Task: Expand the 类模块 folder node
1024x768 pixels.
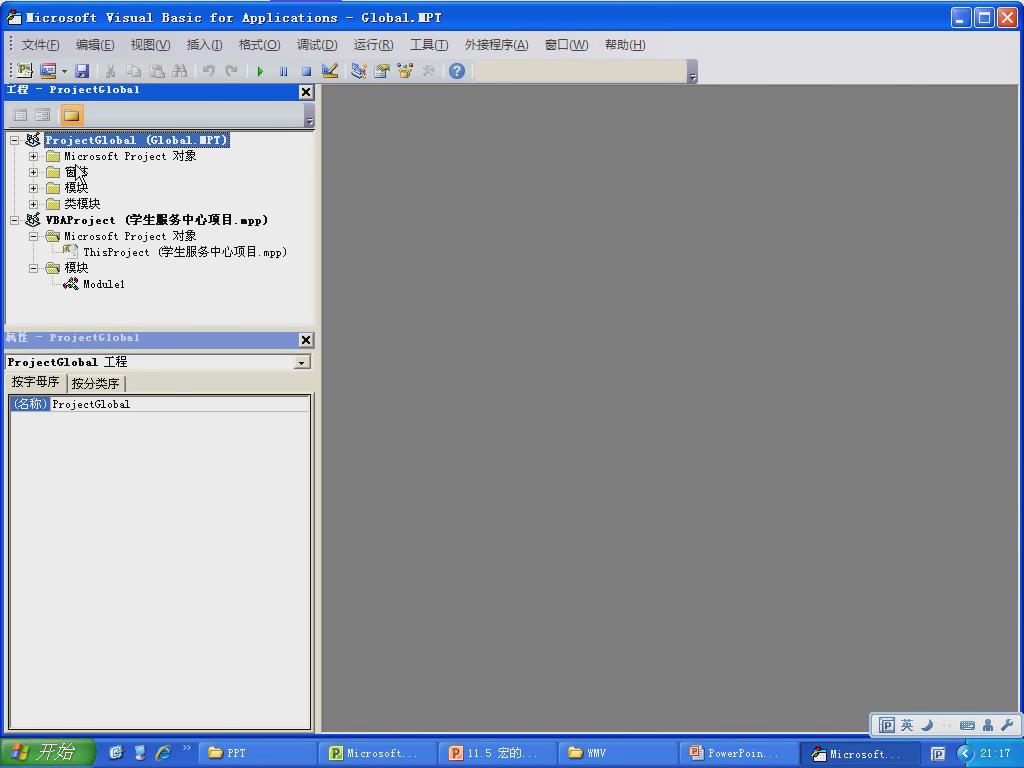Action: click(x=33, y=204)
